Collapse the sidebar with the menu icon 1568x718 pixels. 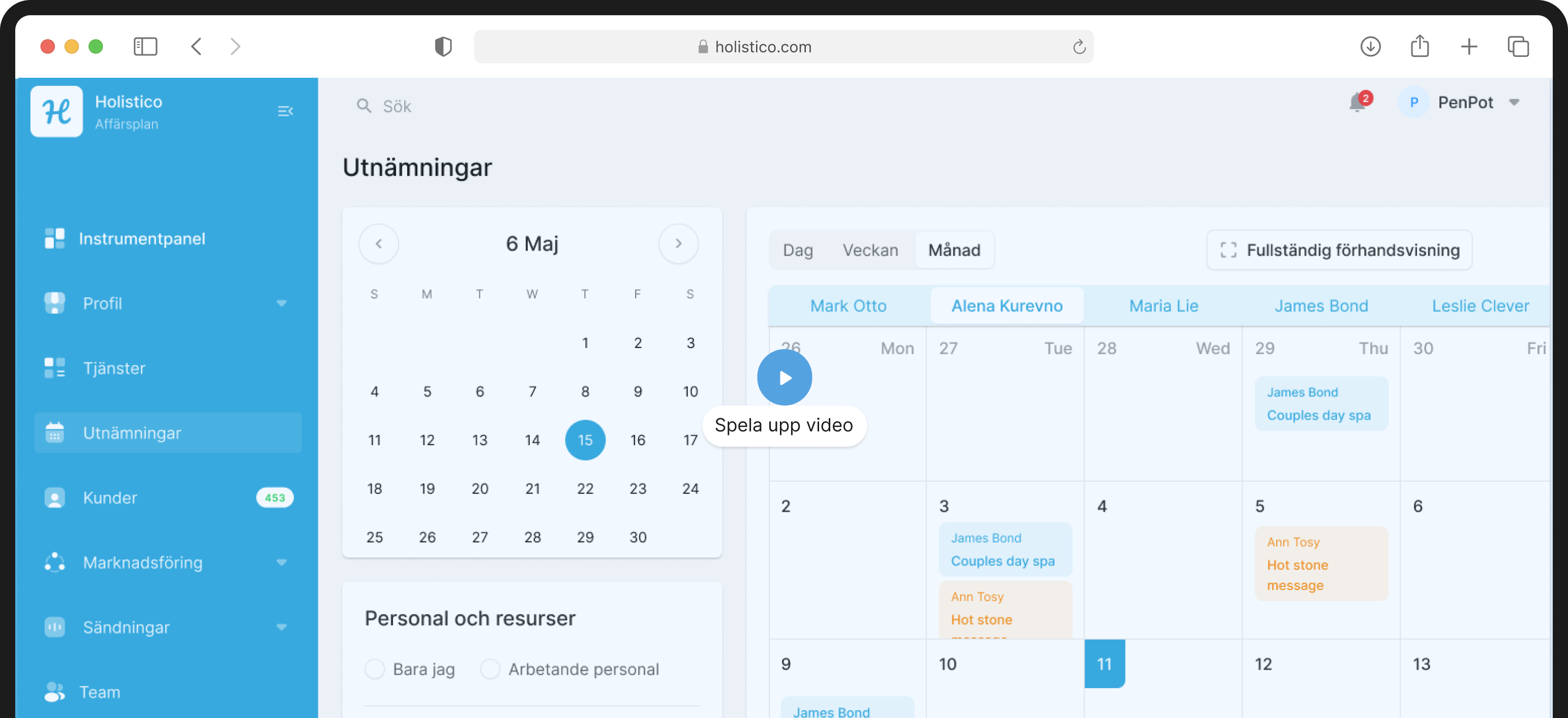tap(285, 111)
